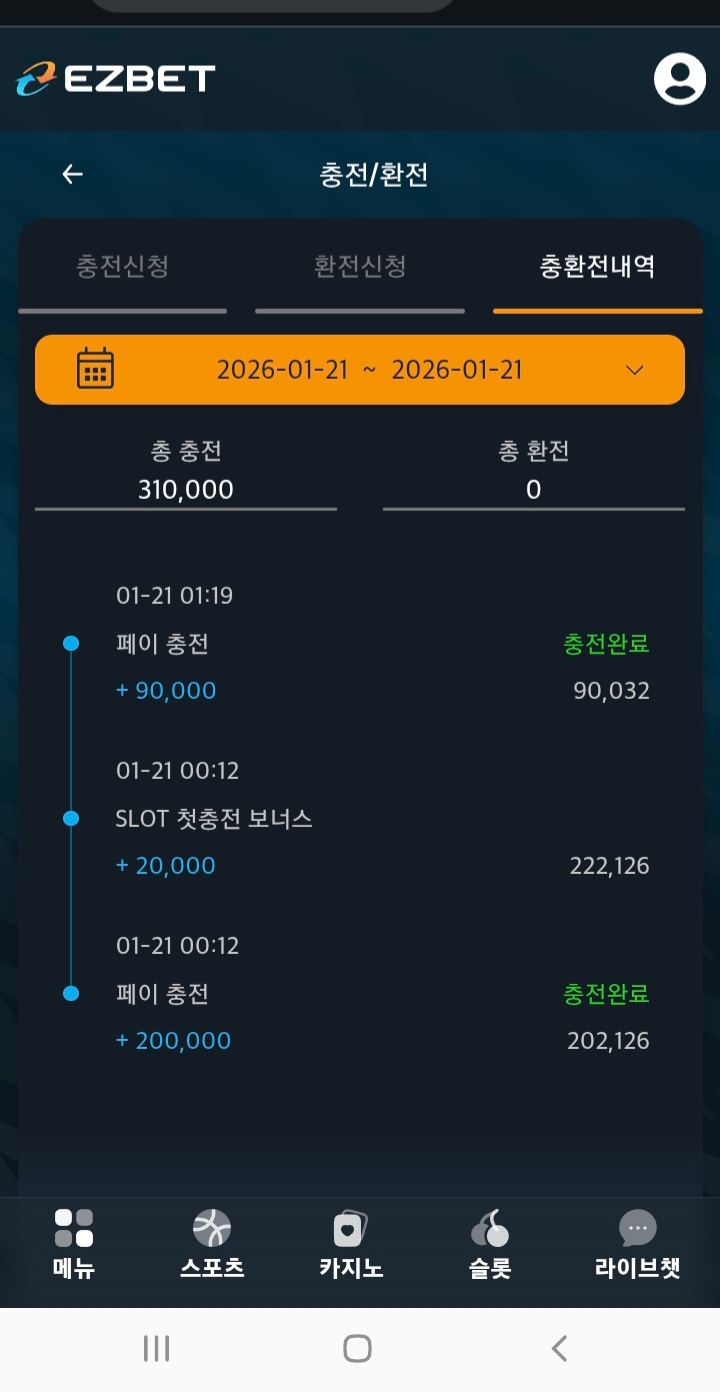Open 라이브챗 live chat
Screen dimensions: 720x1392
pos(637,1244)
